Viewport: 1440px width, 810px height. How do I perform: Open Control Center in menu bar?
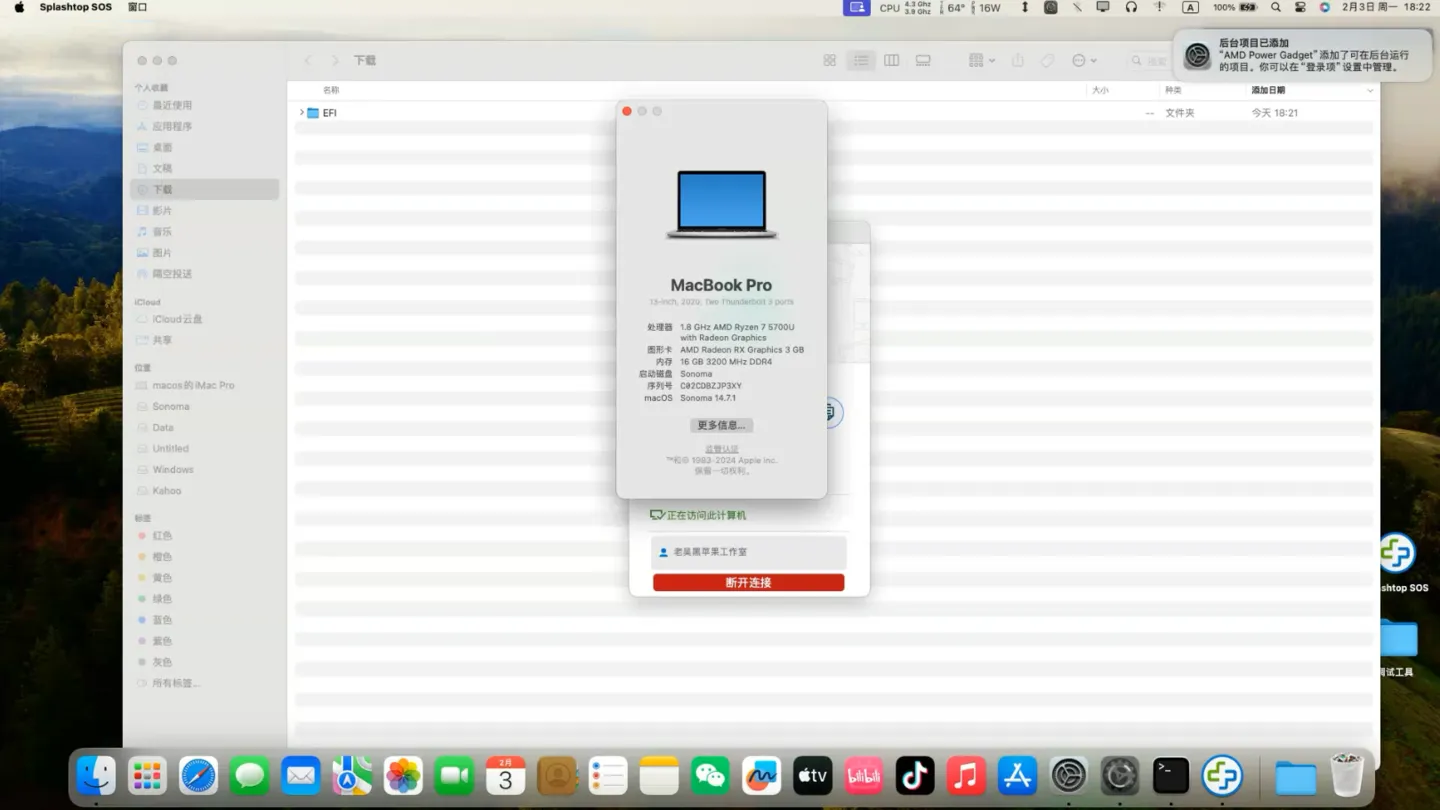coord(1300,7)
